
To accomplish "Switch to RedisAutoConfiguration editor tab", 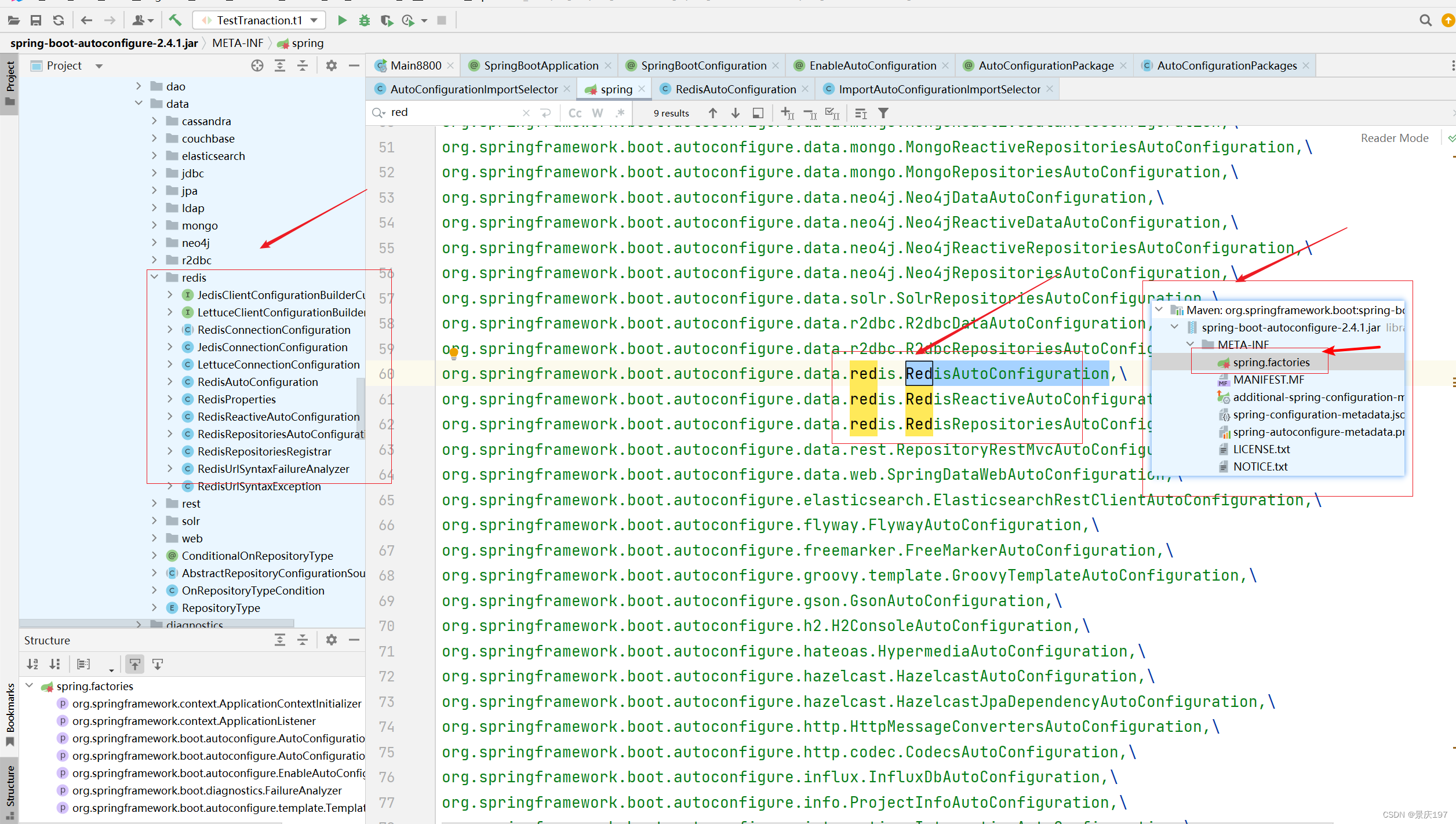I will pos(735,89).
